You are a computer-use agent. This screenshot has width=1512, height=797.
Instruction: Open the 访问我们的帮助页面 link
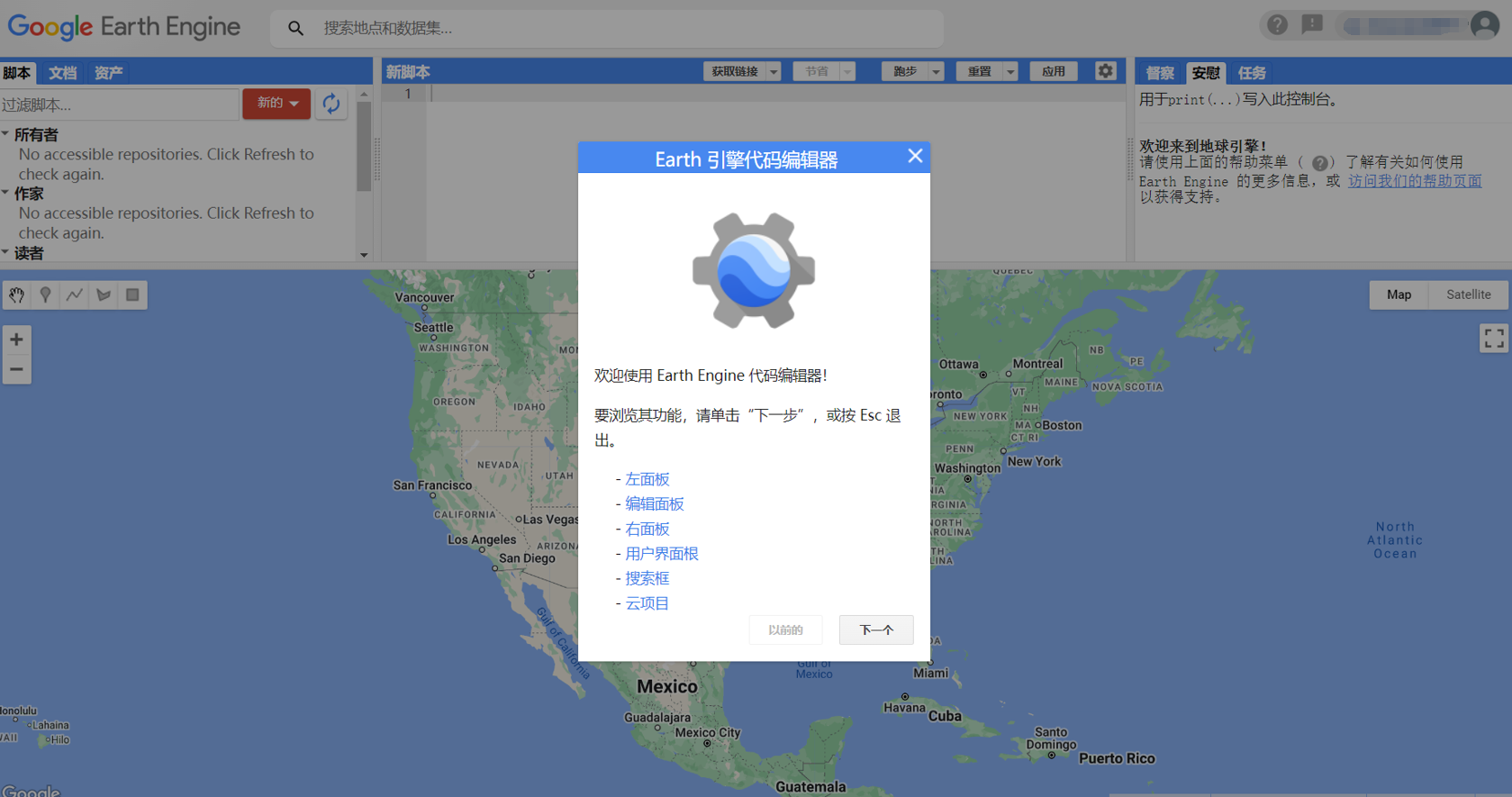point(1415,181)
